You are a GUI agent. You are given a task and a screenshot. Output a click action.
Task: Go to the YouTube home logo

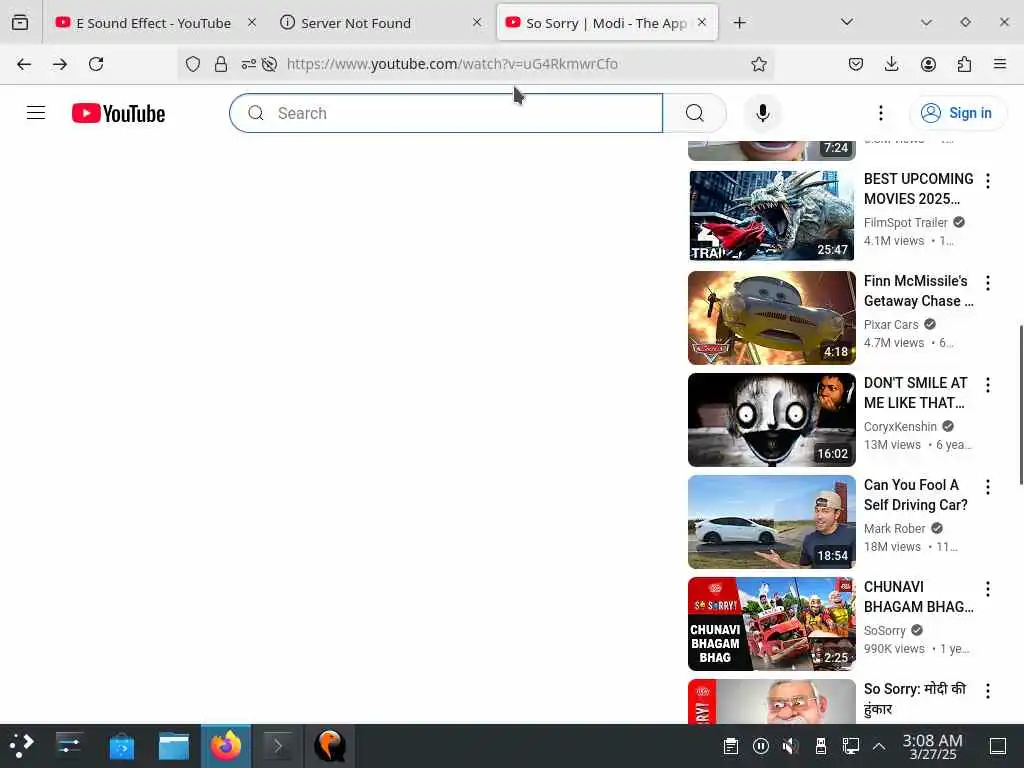[118, 113]
